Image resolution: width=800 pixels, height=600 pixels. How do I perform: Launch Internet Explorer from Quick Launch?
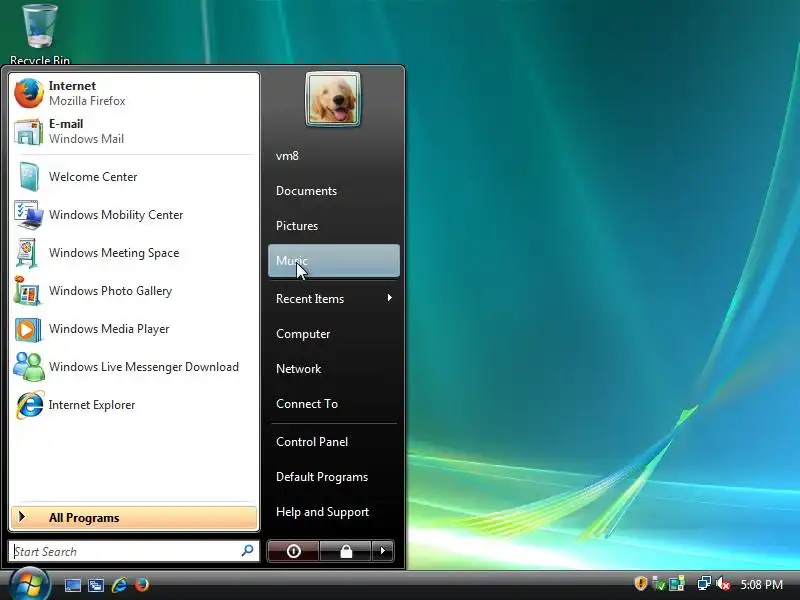tap(119, 585)
